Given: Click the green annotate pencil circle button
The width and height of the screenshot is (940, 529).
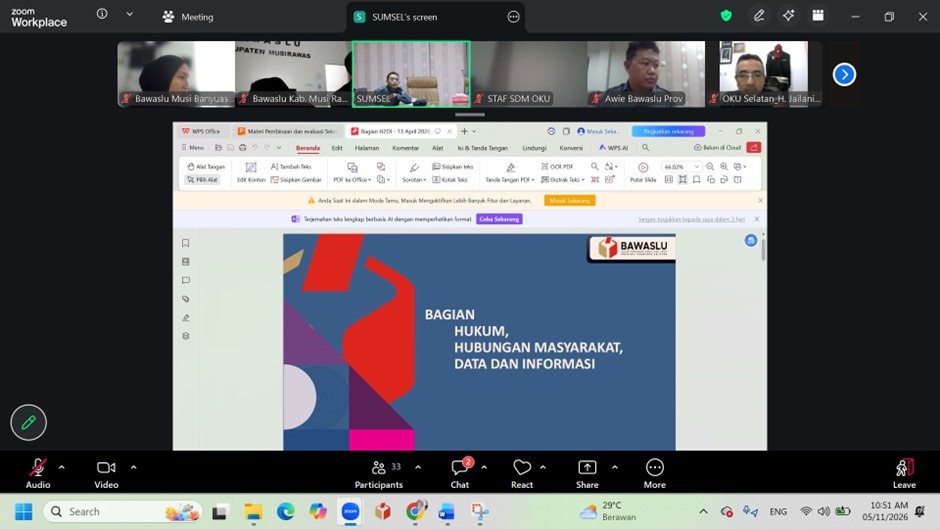Looking at the screenshot, I should point(28,423).
